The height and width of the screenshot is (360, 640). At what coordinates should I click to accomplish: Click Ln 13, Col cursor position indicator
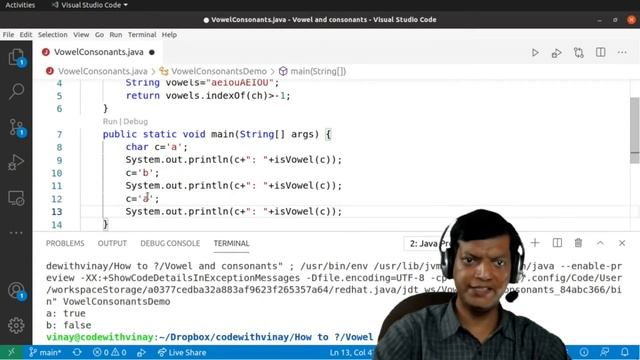pos(351,352)
